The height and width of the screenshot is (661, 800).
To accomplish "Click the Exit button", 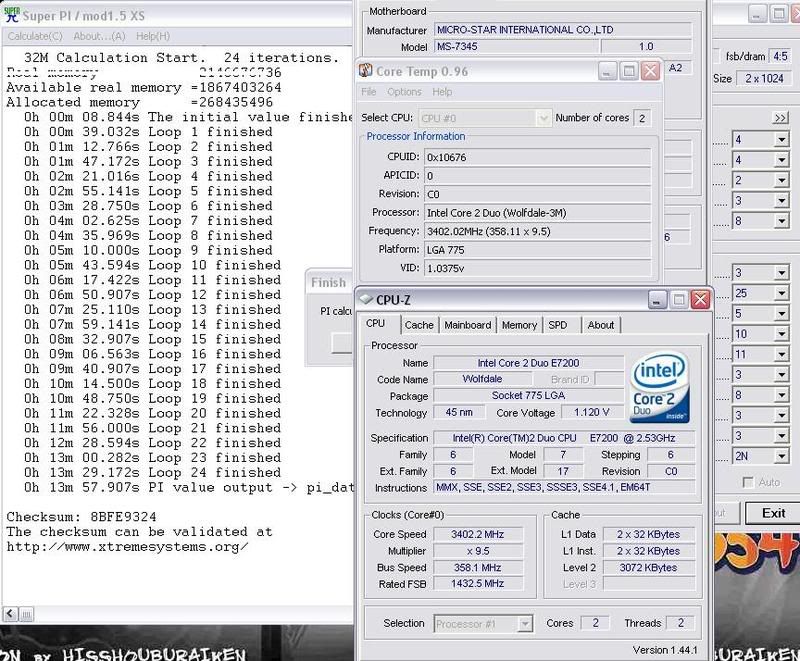I will click(x=773, y=513).
